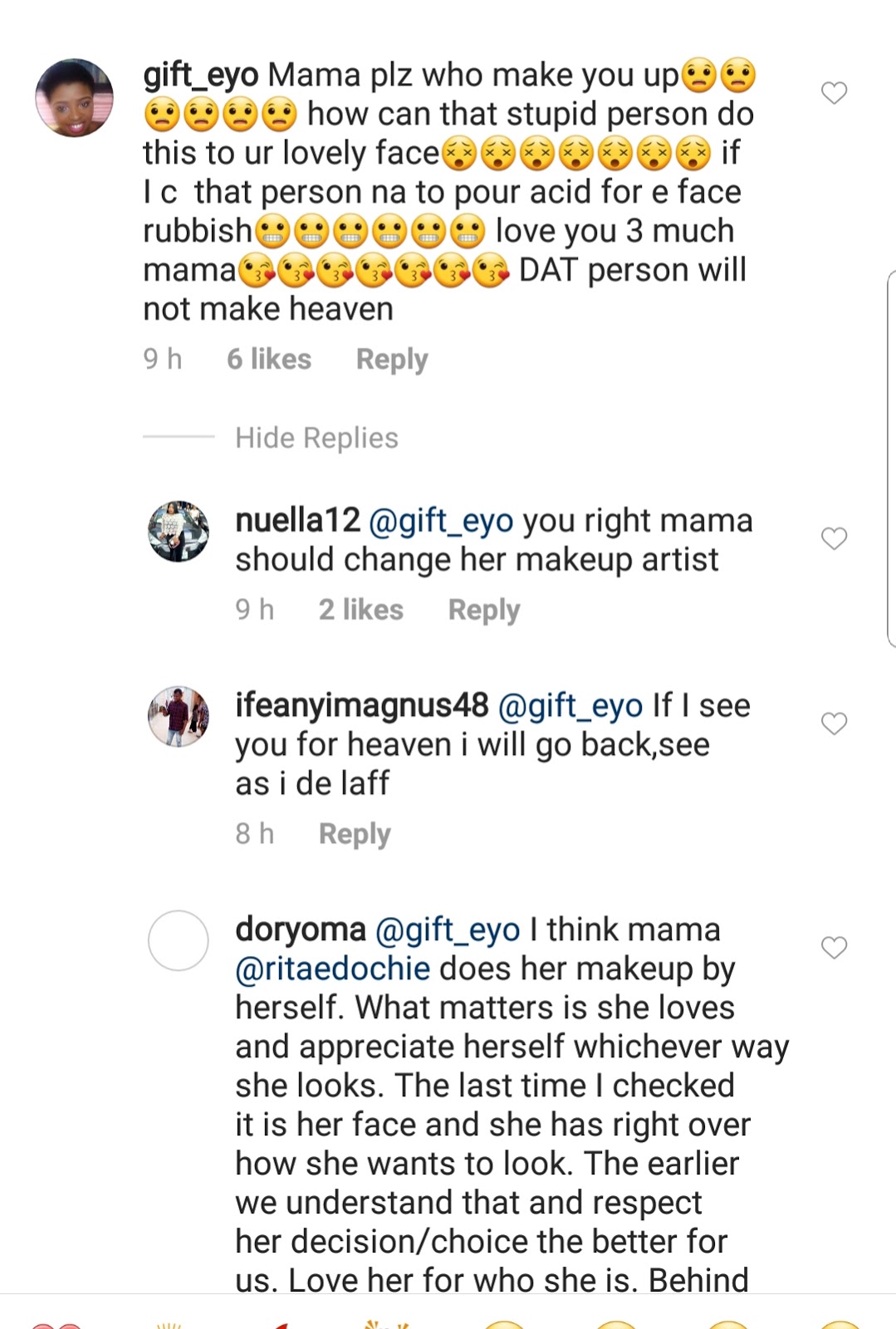This screenshot has width=896, height=1329.
Task: Open gift_eyo's profile picture
Action: coord(75,98)
